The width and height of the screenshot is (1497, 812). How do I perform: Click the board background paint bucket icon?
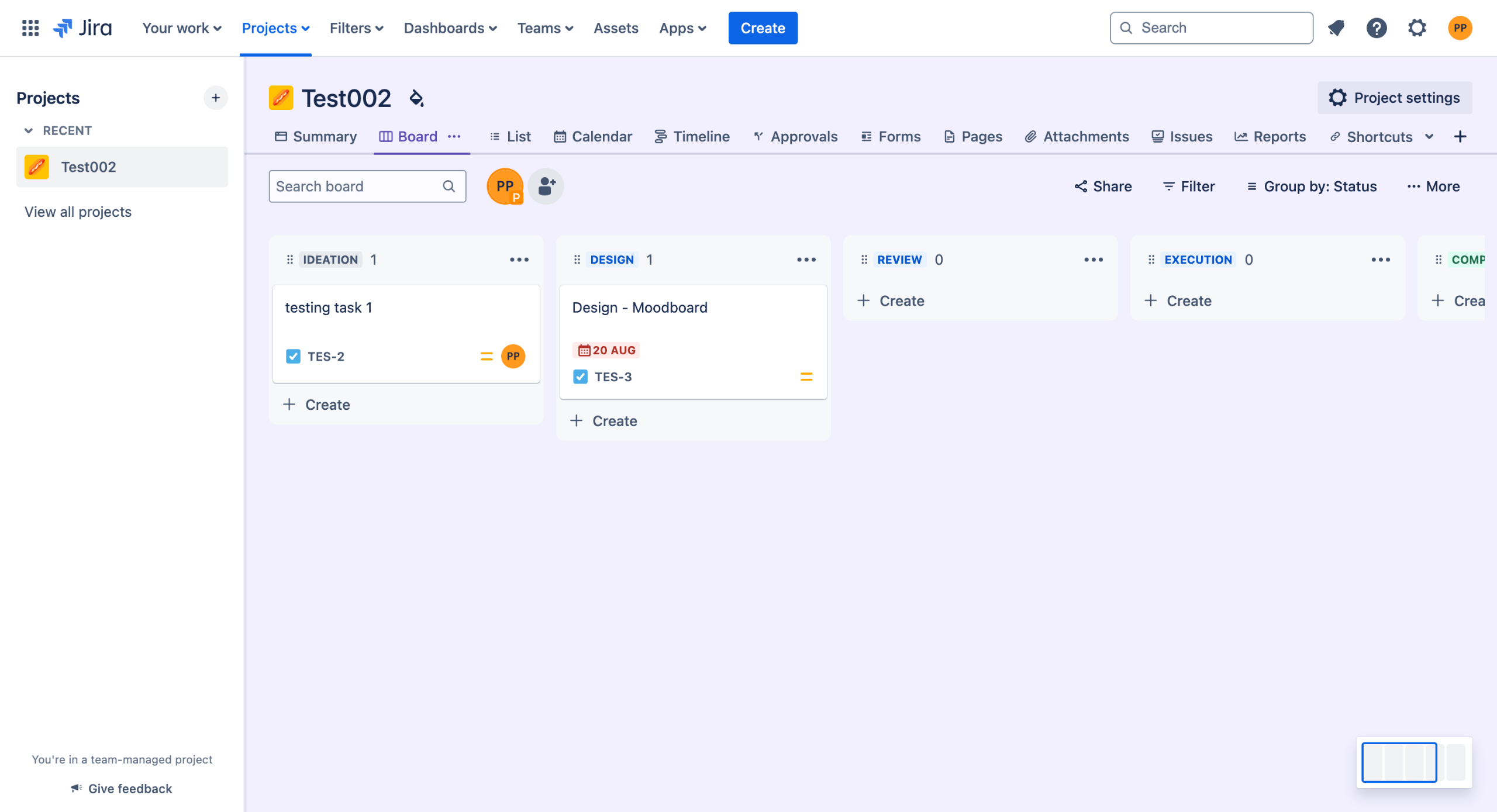point(416,98)
